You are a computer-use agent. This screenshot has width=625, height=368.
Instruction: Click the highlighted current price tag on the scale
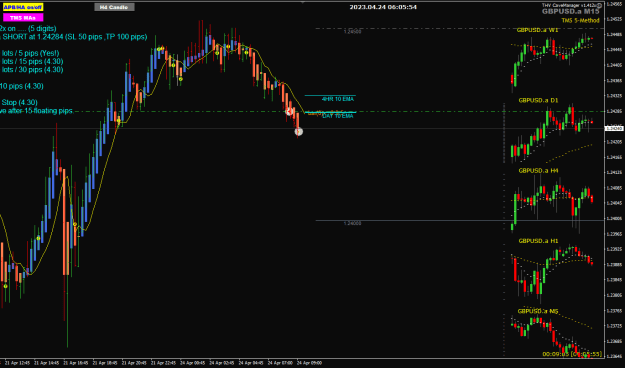(614, 128)
